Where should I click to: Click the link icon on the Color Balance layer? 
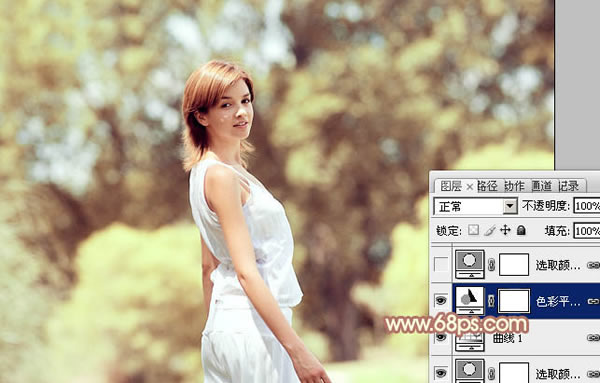pyautogui.click(x=491, y=301)
